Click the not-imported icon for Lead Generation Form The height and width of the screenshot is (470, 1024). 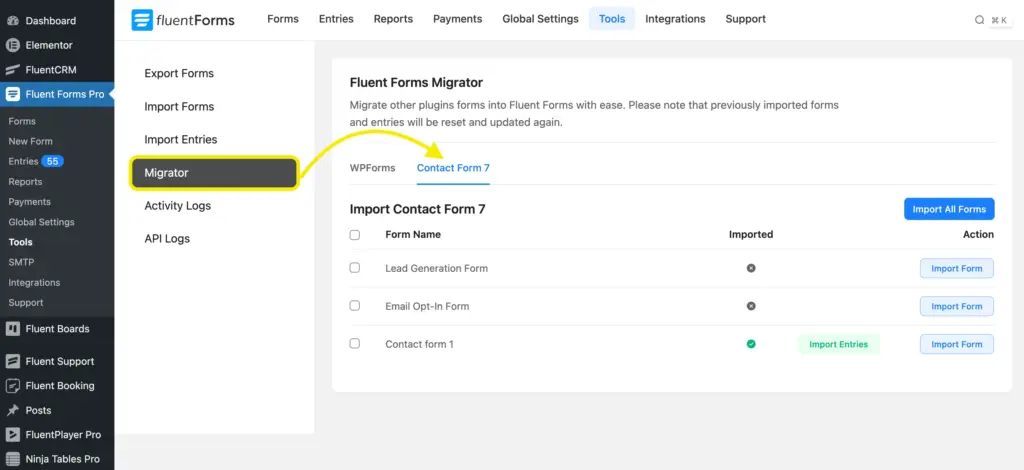[x=751, y=268]
